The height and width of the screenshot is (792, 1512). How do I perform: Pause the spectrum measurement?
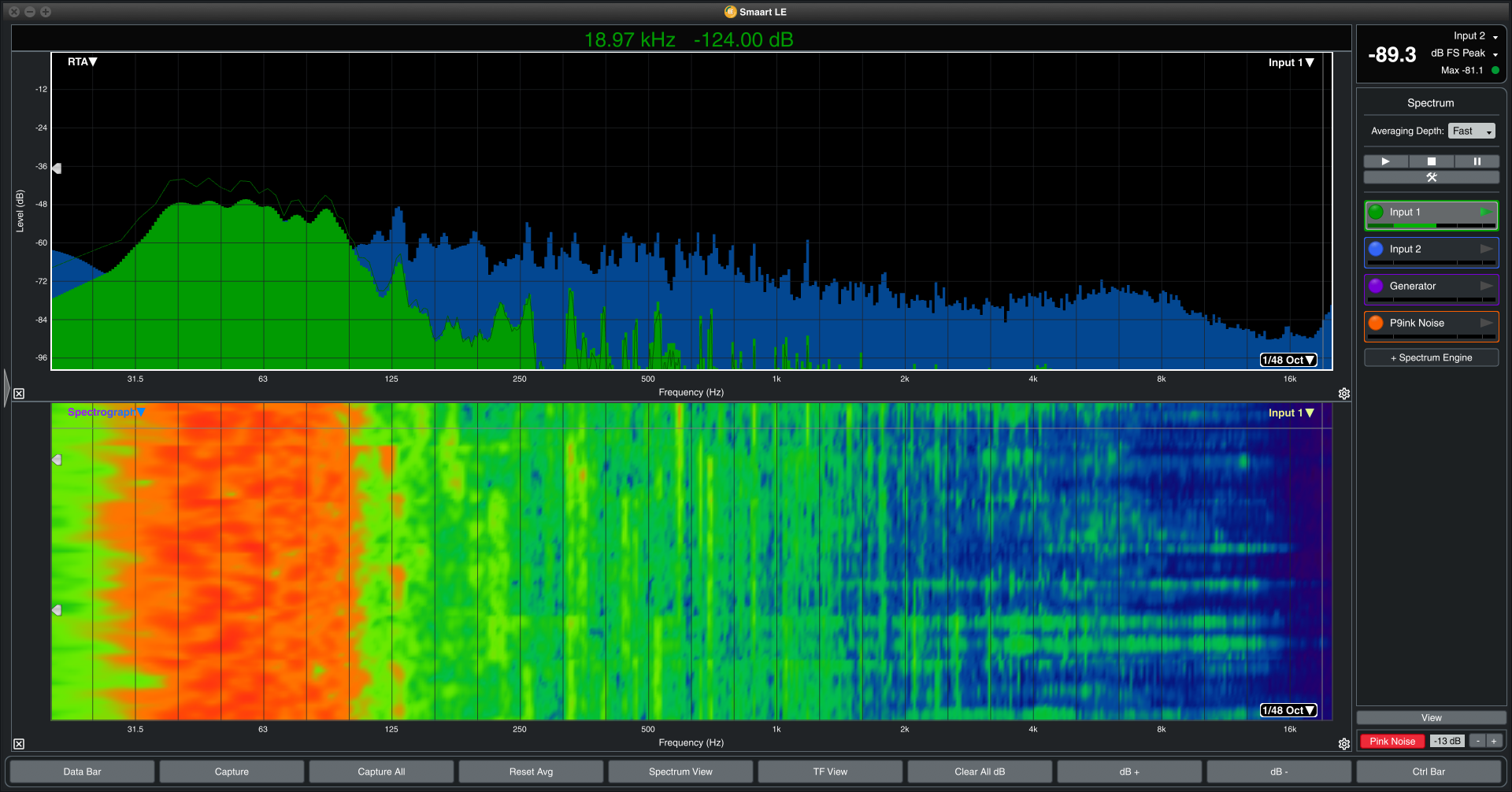(x=1477, y=161)
